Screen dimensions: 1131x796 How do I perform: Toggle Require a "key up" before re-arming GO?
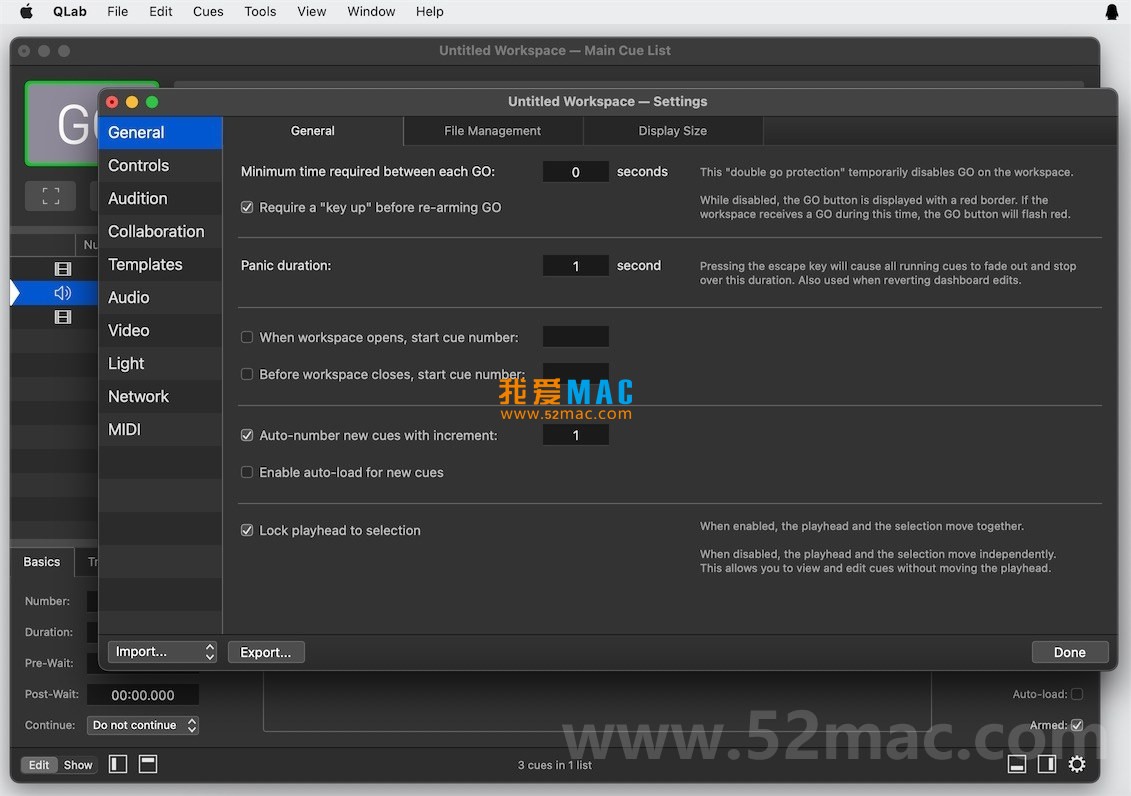point(247,208)
